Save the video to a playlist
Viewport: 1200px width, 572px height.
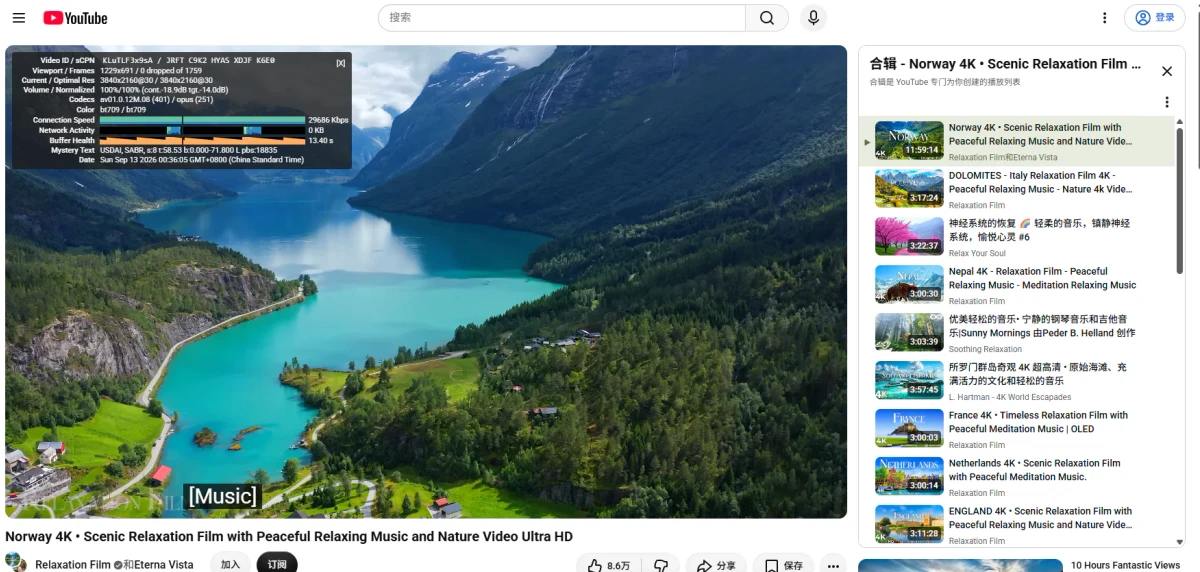(783, 565)
